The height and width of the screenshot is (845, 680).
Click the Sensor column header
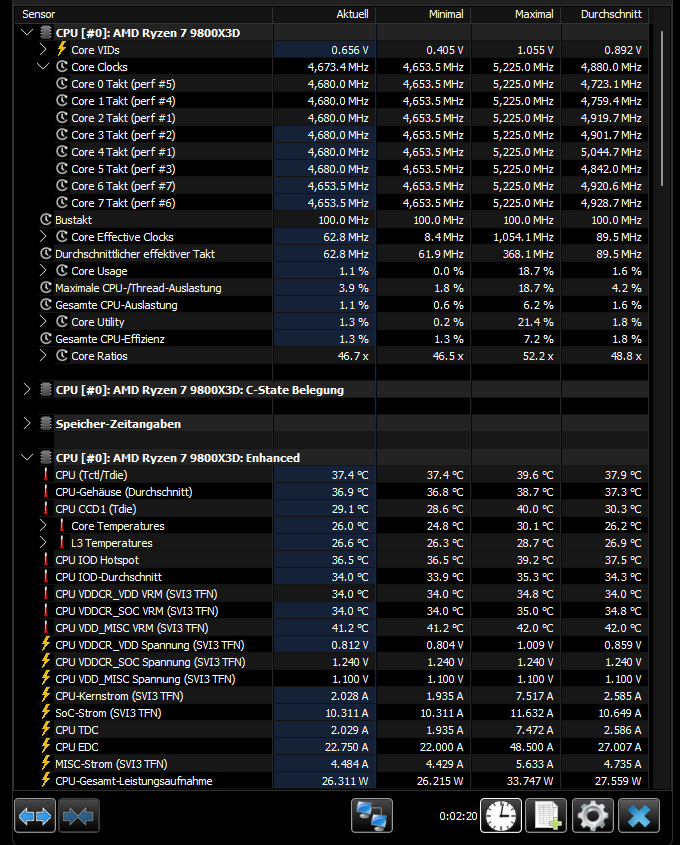(x=144, y=14)
